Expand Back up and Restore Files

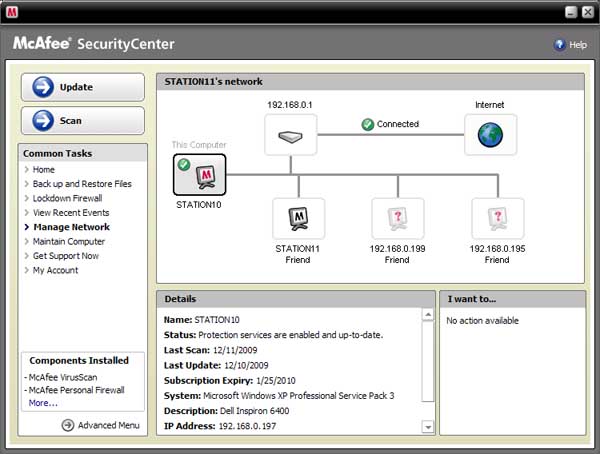point(81,184)
